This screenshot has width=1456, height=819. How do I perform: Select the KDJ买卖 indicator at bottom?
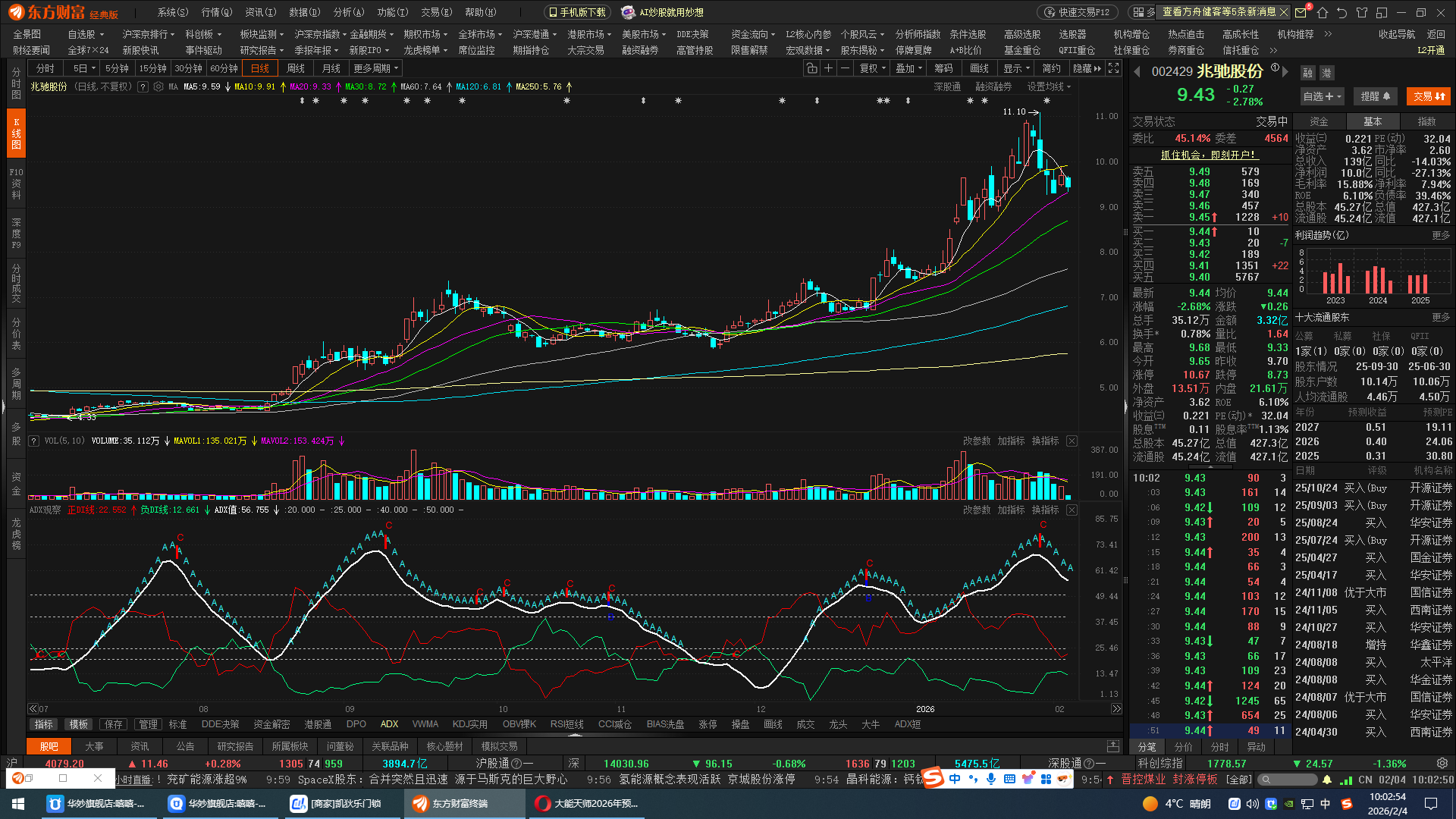point(469,724)
